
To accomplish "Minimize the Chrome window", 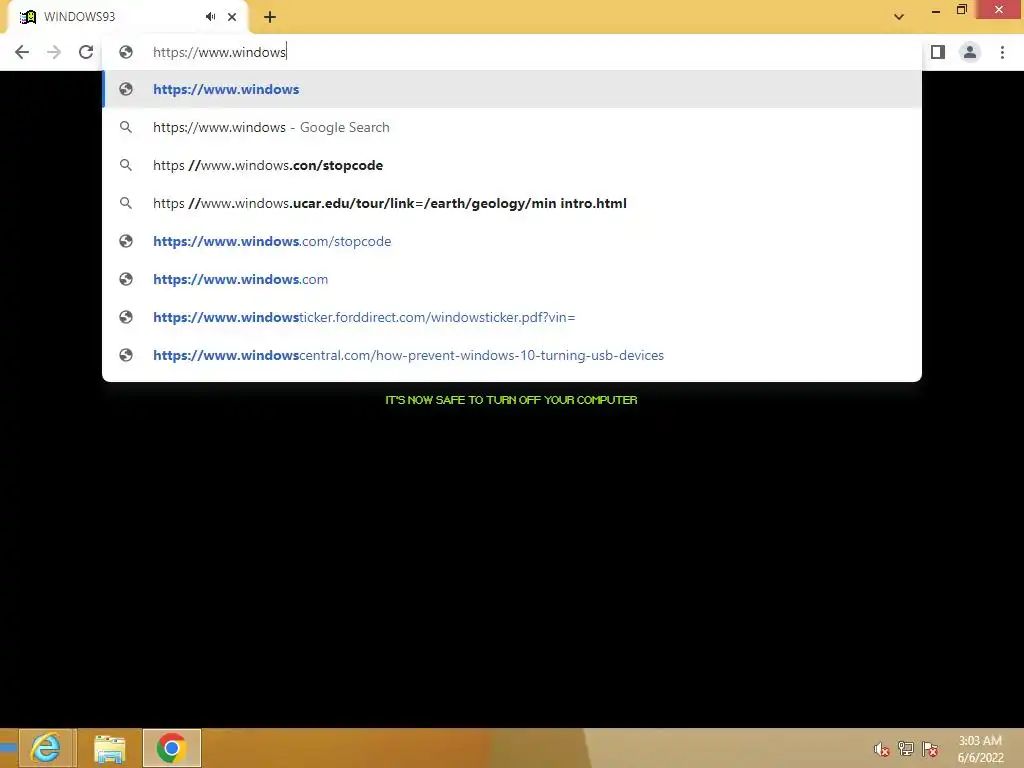I will click(936, 10).
